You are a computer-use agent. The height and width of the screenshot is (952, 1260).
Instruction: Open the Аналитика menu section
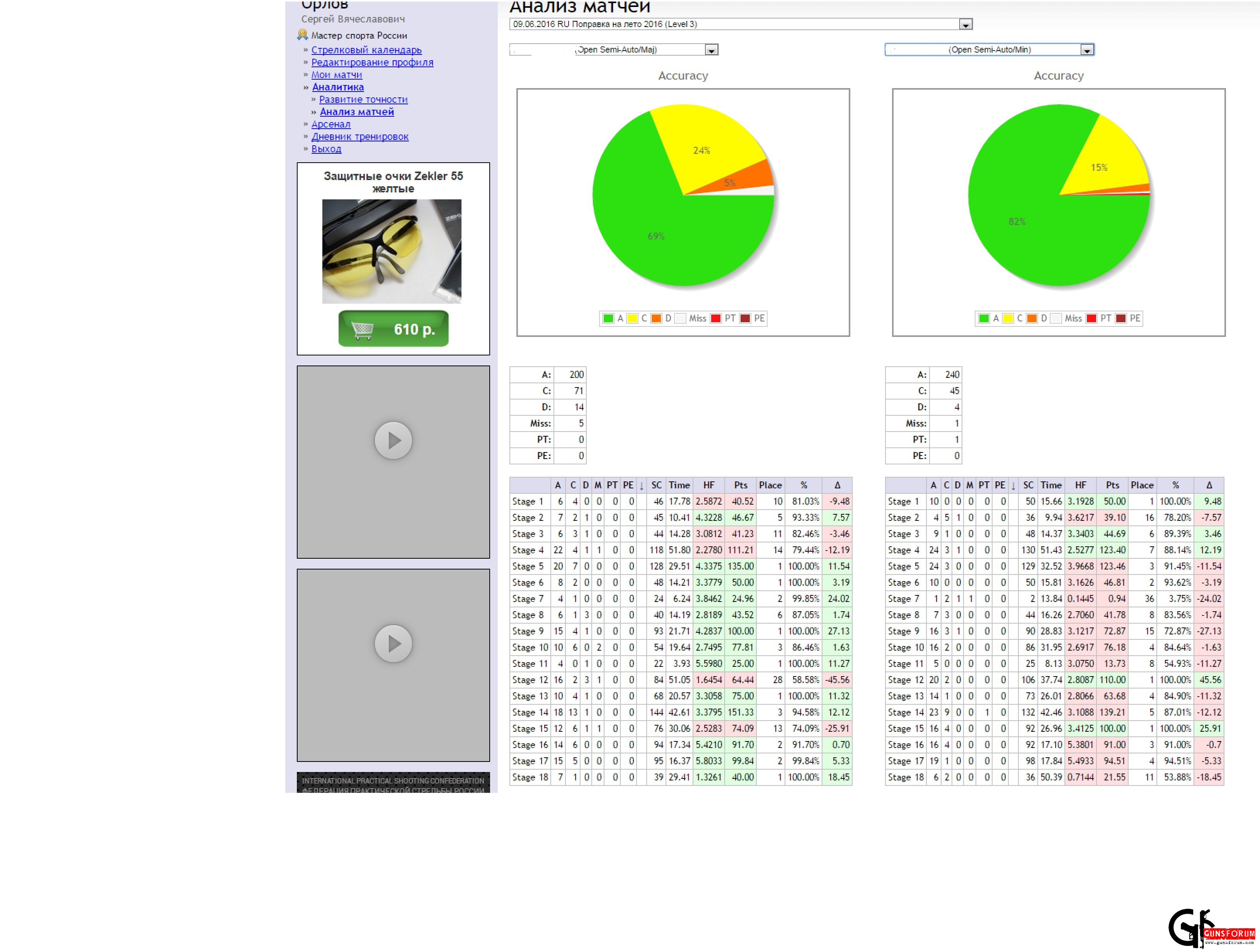coord(338,87)
